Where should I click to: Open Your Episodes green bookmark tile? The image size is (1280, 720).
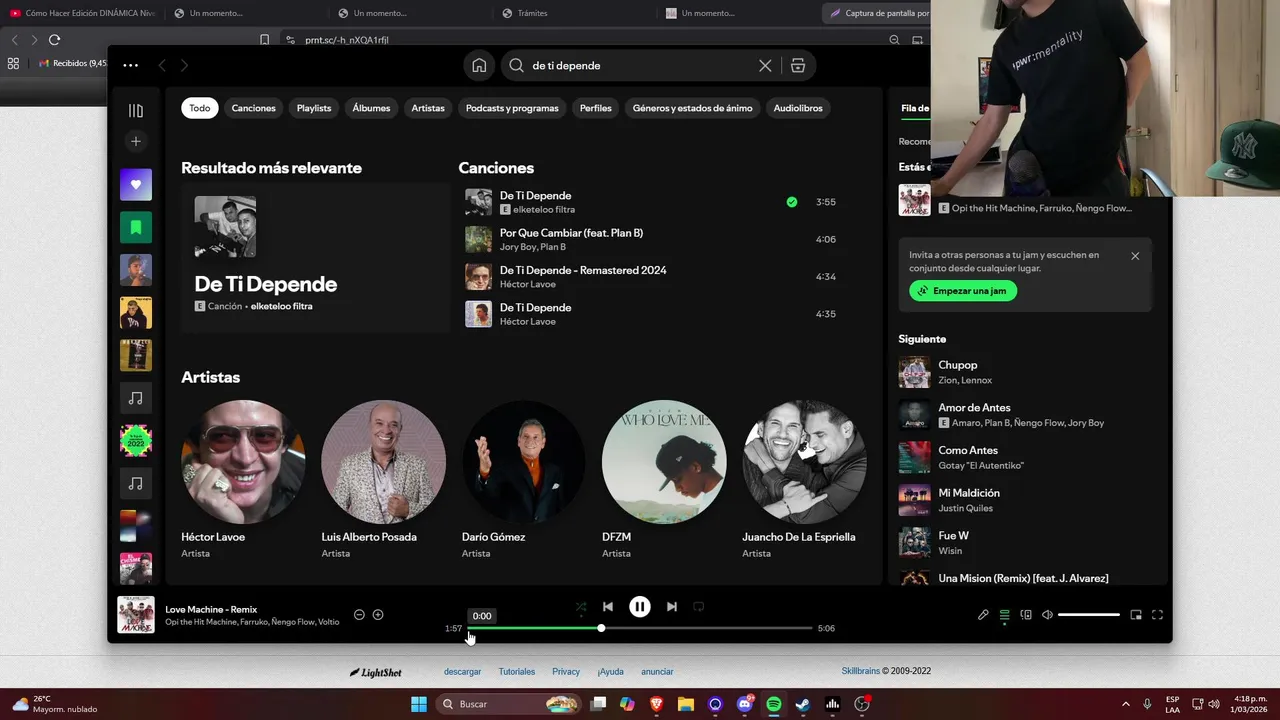click(136, 227)
